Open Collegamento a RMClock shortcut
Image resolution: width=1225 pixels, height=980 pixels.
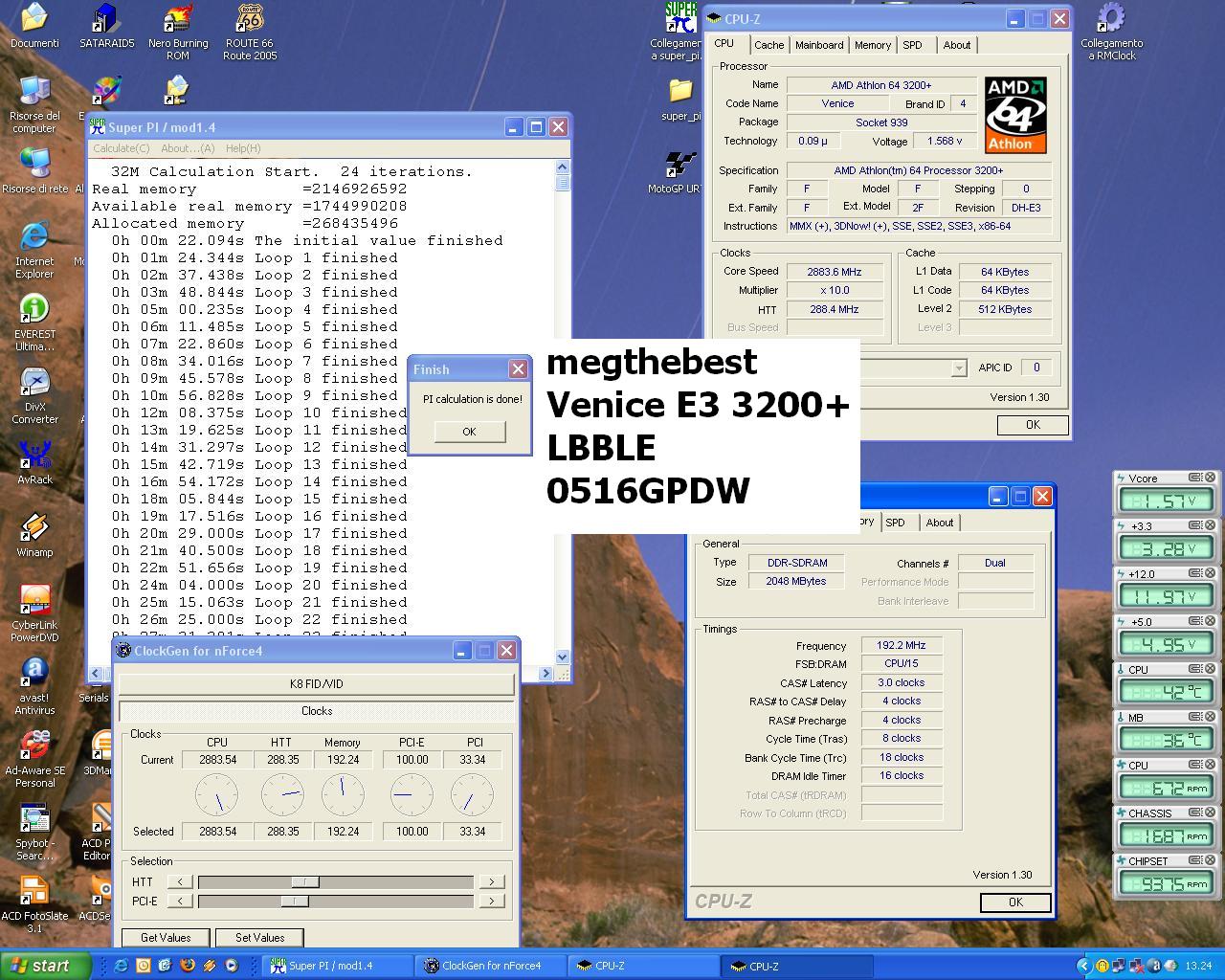1111,32
